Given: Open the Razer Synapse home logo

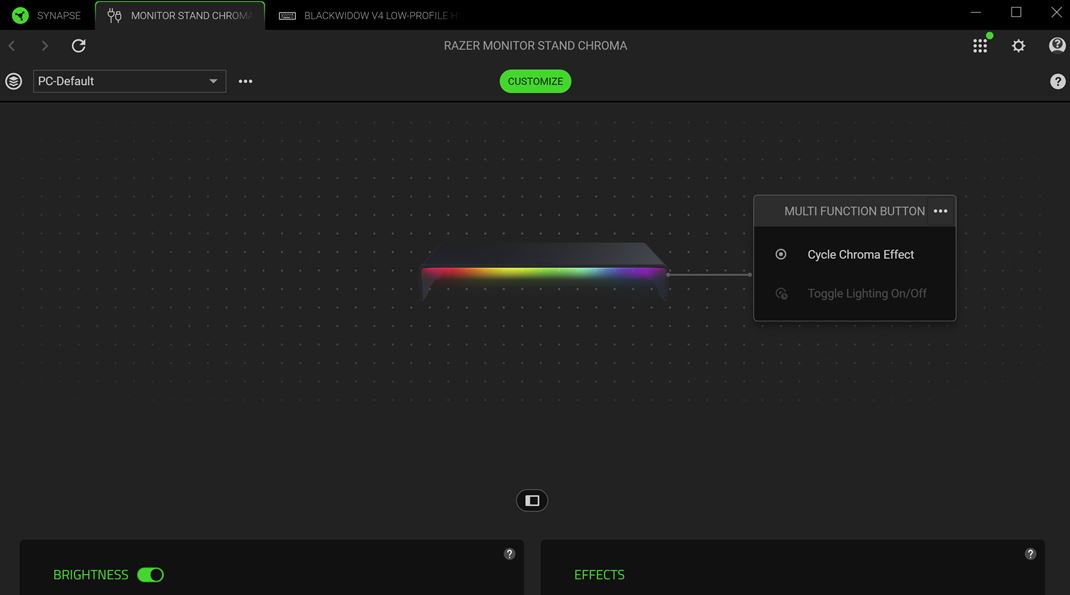Looking at the screenshot, I should point(19,14).
